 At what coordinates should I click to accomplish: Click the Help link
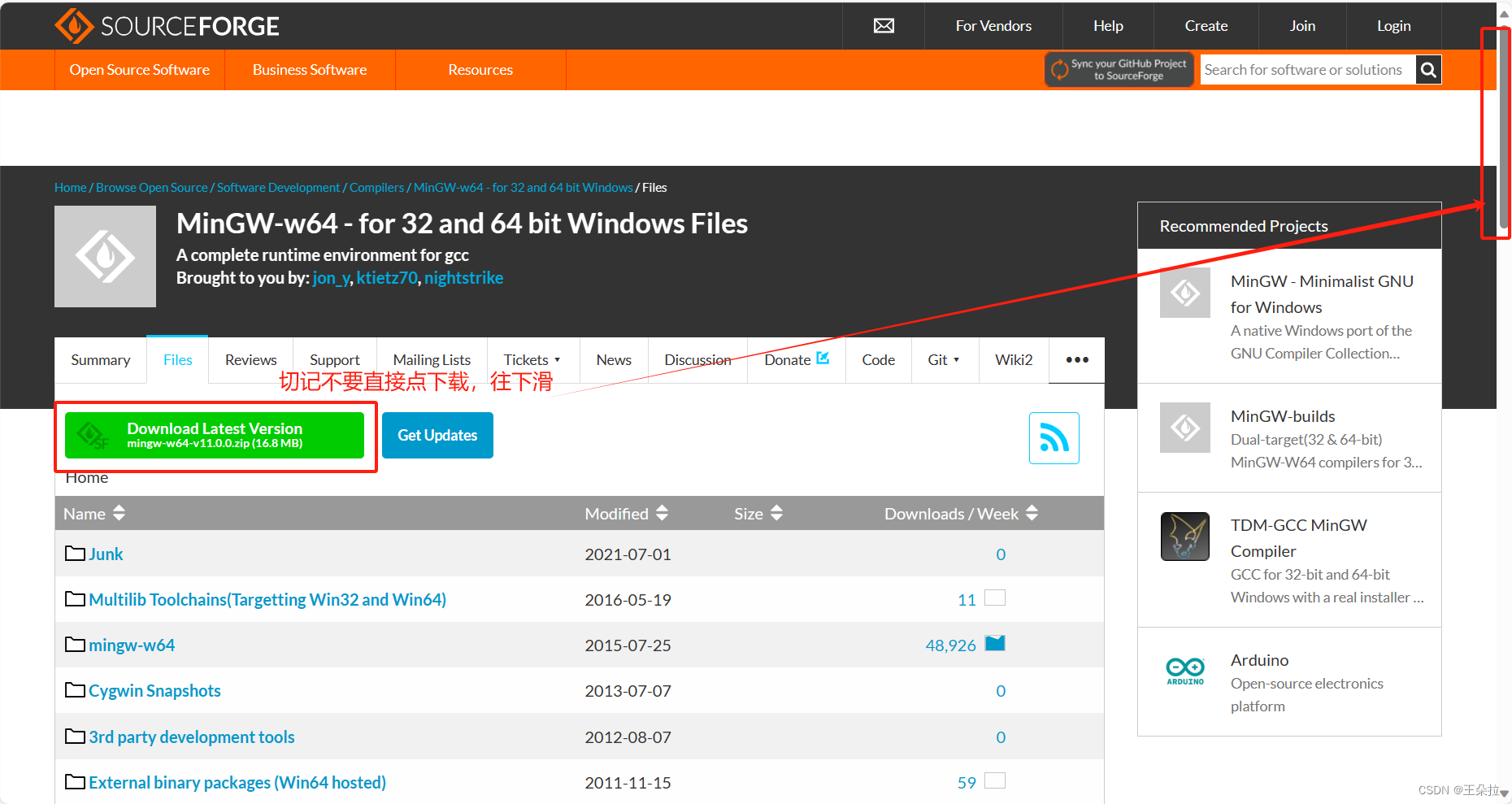coord(1108,26)
